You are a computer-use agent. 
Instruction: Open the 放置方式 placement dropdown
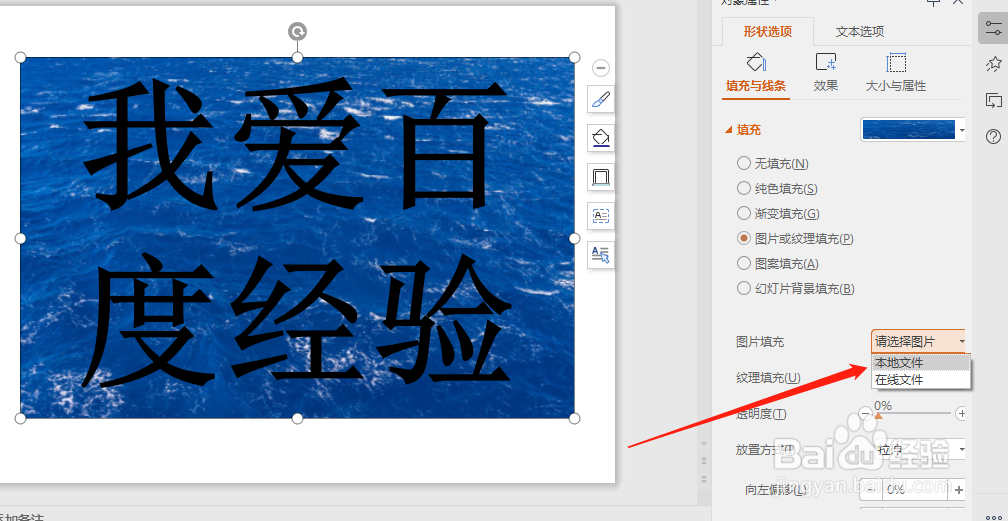pyautogui.click(x=918, y=450)
